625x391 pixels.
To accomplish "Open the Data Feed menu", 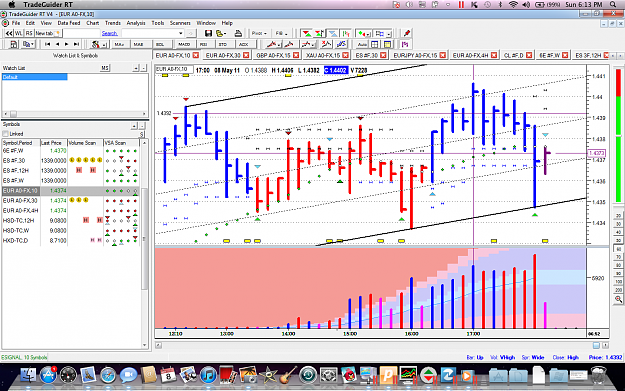I will [x=69, y=23].
